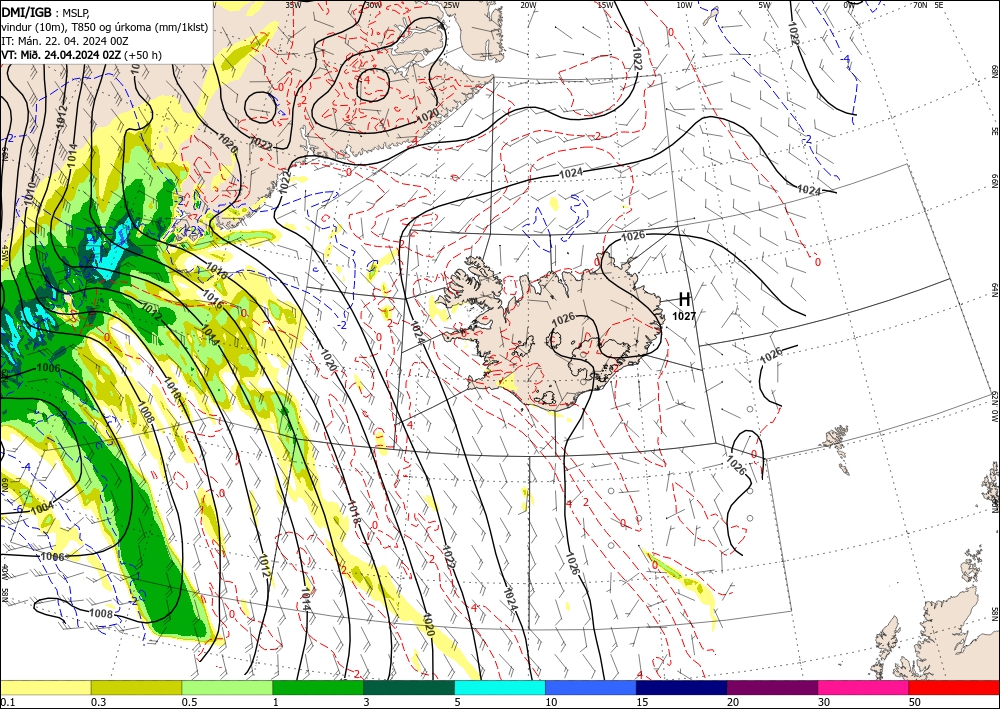Click the '15W' longitude label at top
The width and height of the screenshot is (1000, 709).
(606, 5)
